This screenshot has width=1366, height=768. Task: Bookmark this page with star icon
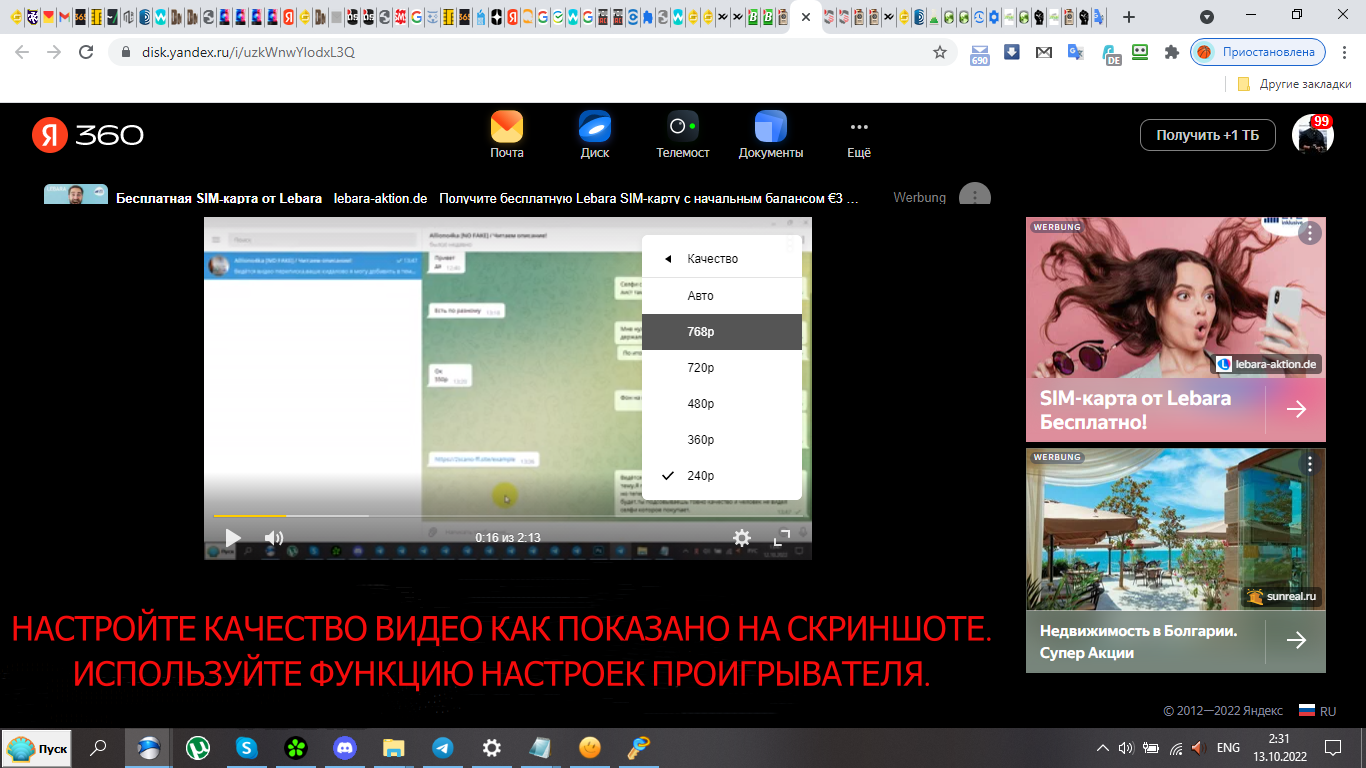point(940,52)
